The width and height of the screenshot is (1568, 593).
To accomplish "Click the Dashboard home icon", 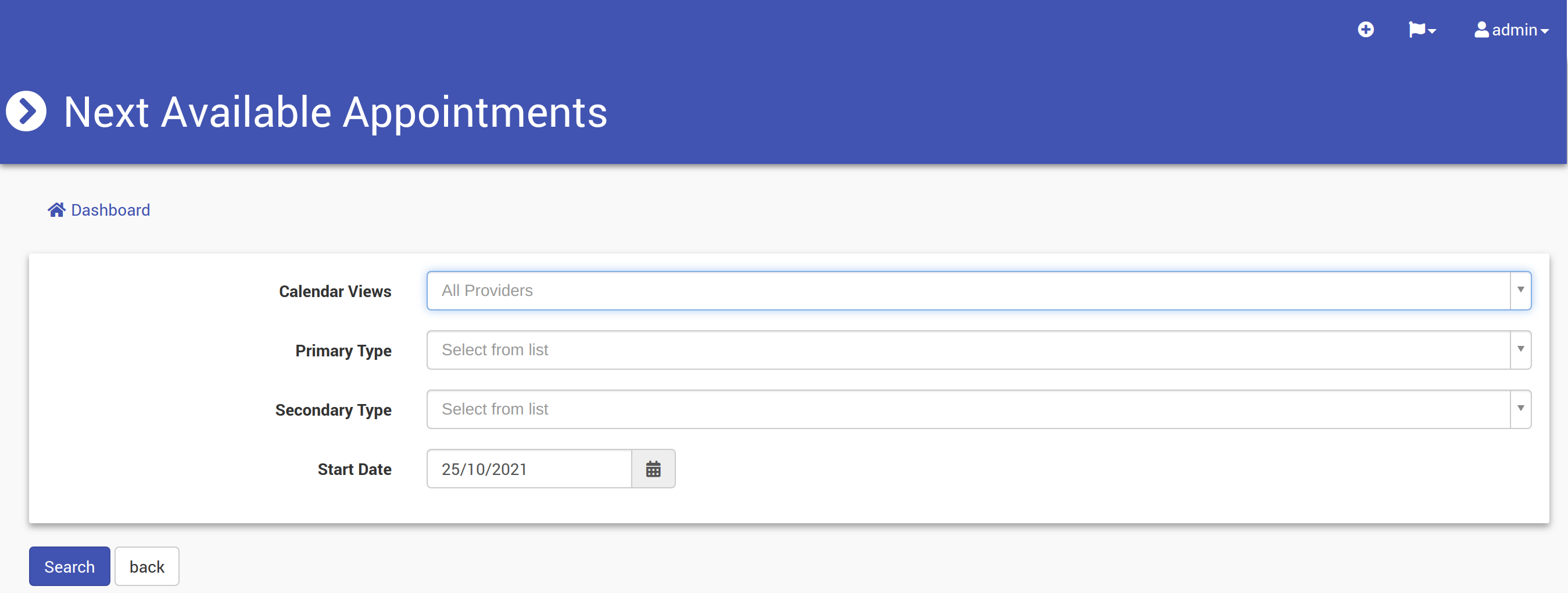I will (56, 210).
